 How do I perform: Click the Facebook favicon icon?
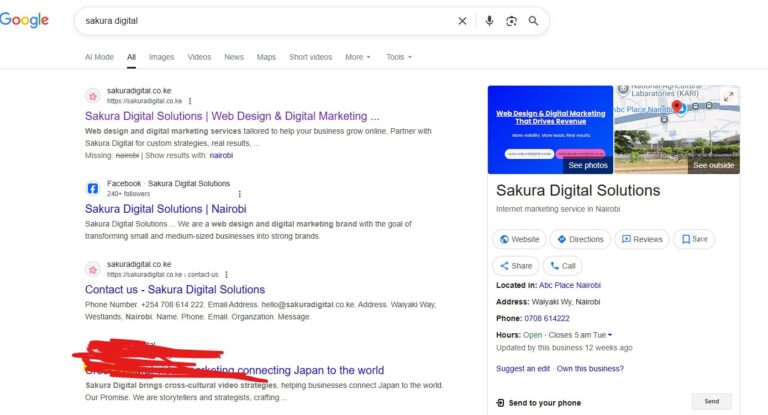pyautogui.click(x=93, y=189)
